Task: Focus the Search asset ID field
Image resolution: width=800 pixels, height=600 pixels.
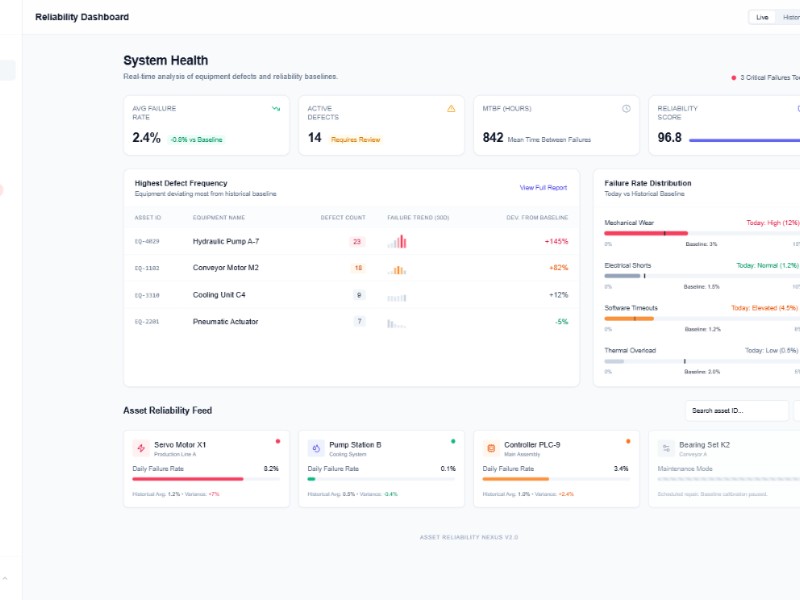Action: click(x=736, y=411)
